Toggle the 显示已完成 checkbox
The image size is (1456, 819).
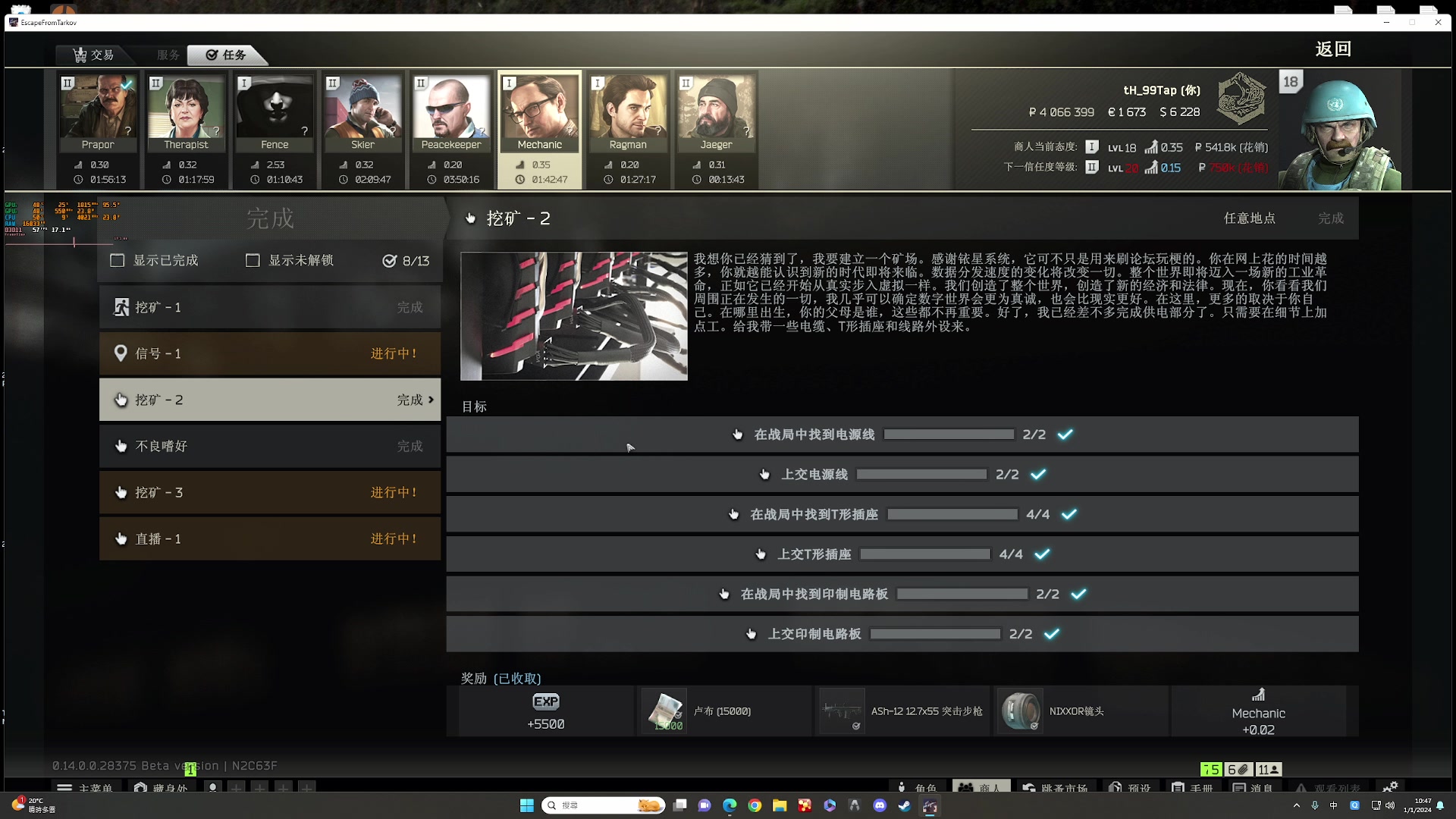pos(118,260)
